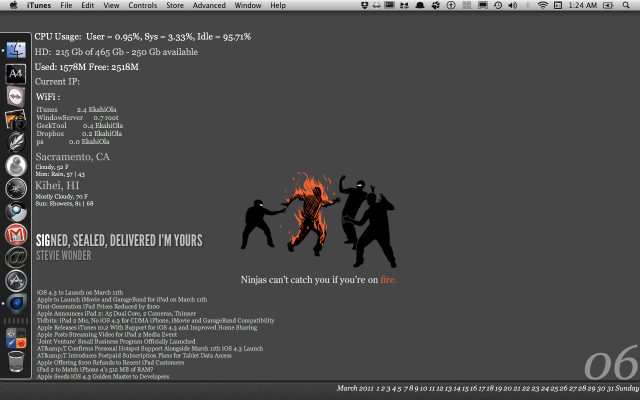Click the WiFi label
Screen dimensions: 640x400
(x=48, y=97)
